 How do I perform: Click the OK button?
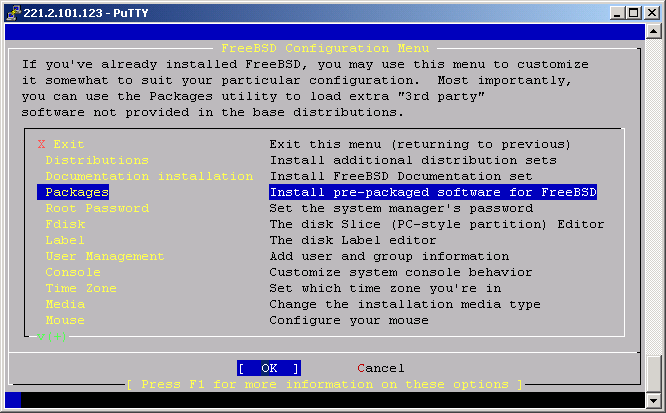[x=269, y=368]
